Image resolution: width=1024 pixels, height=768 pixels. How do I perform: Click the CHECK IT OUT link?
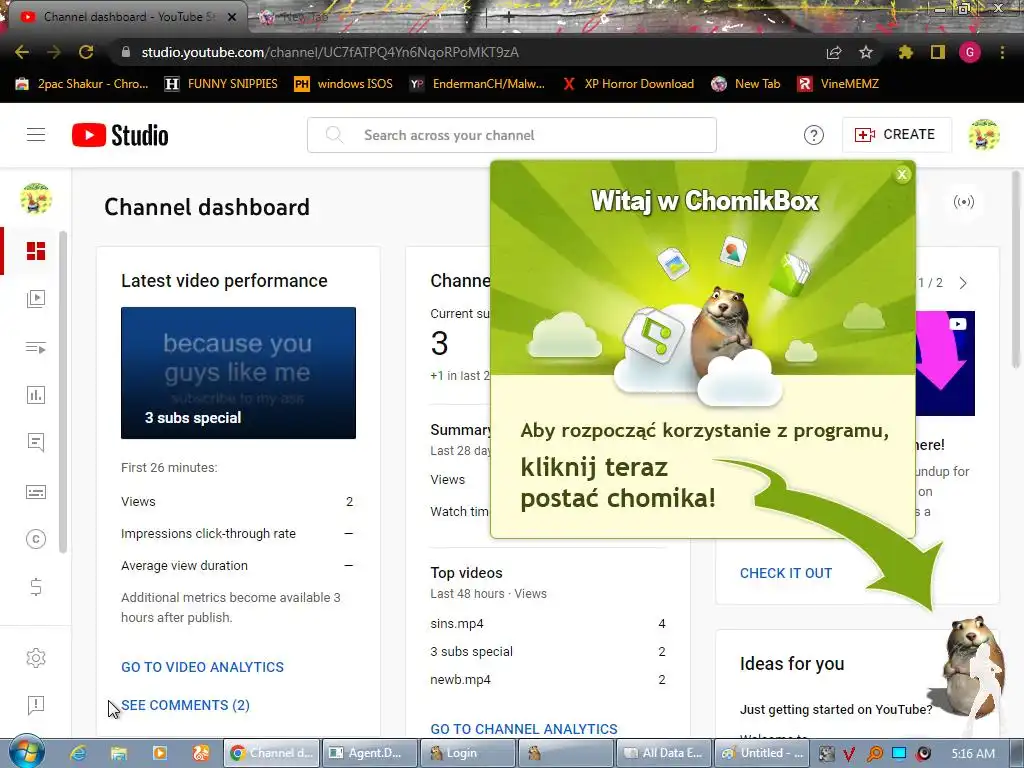pyautogui.click(x=786, y=573)
